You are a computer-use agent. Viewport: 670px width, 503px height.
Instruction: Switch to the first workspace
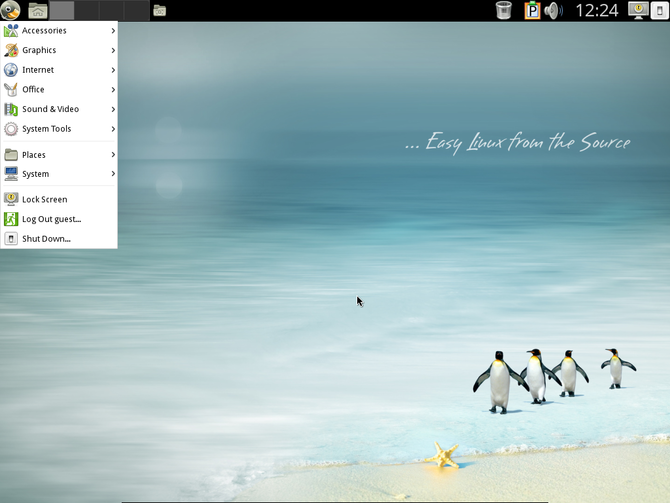pos(62,10)
